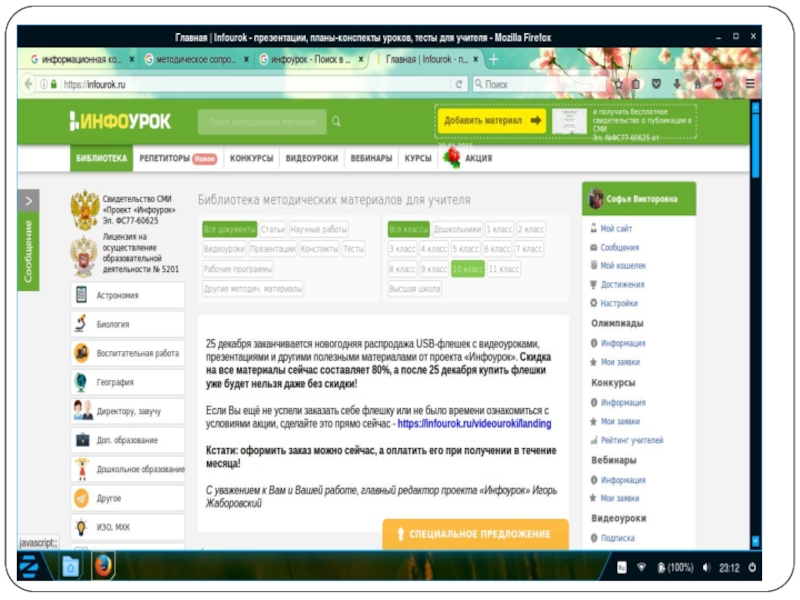Open the Достижения link
This screenshot has width=800, height=600.
[x=622, y=285]
